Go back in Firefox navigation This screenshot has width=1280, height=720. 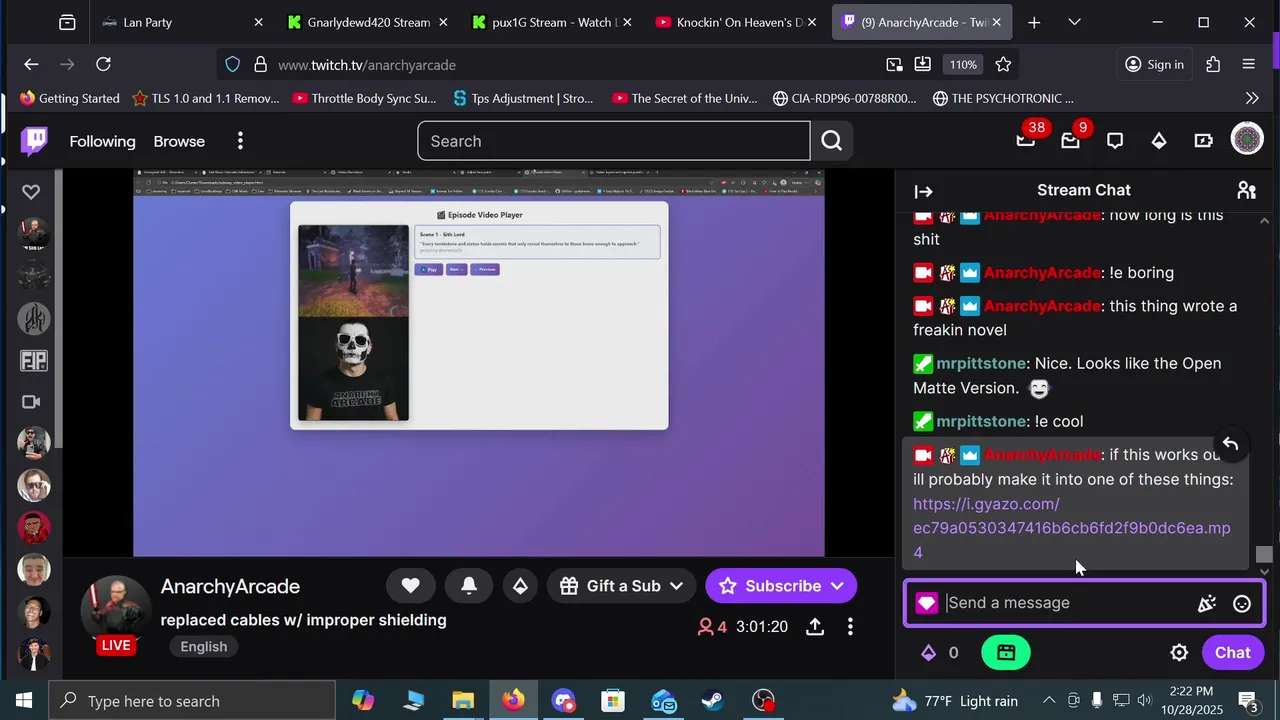click(x=31, y=64)
